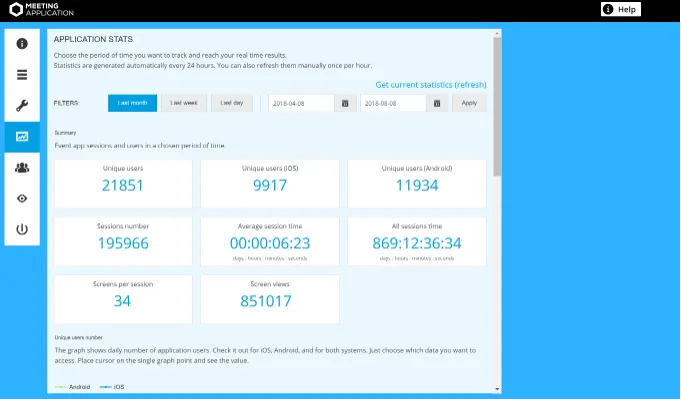Click Get current statistics (refresh) link

431,85
